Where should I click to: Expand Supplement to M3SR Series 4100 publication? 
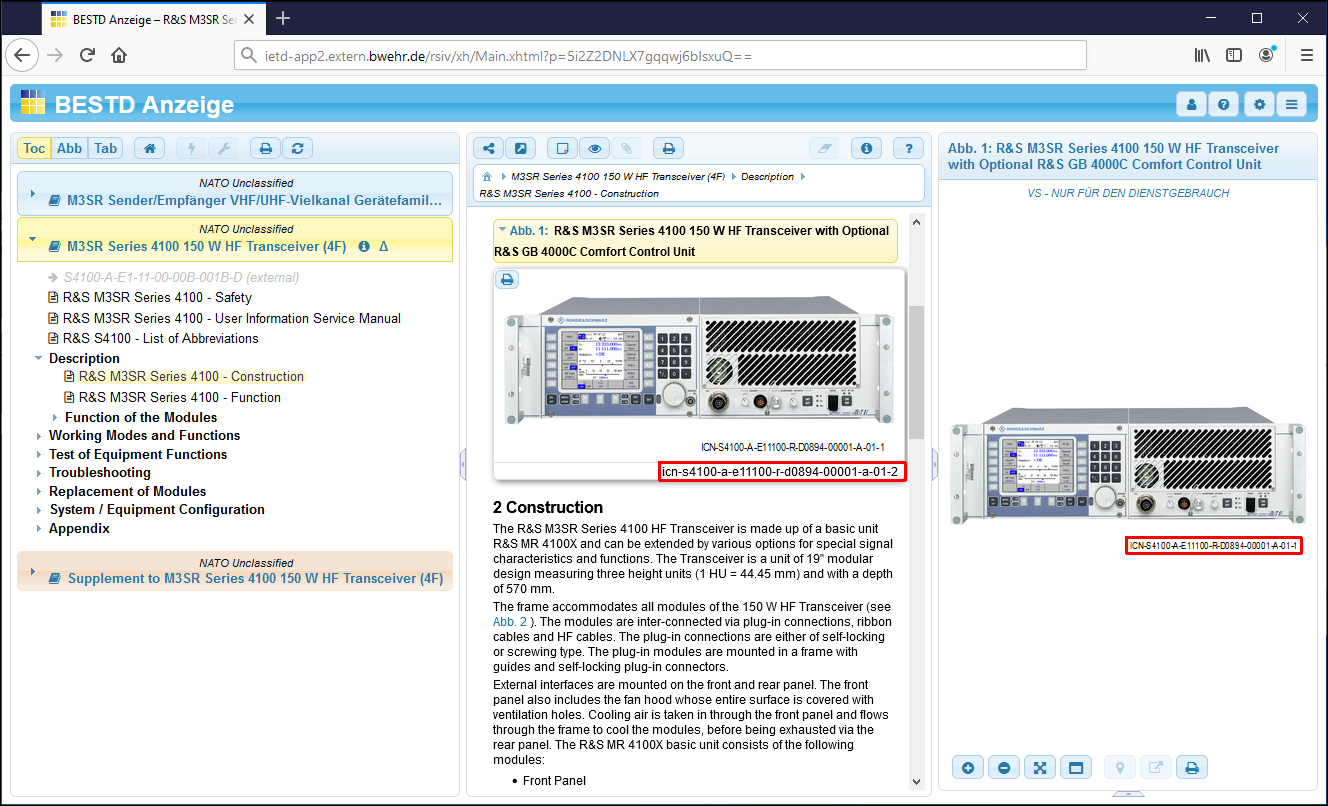point(32,572)
